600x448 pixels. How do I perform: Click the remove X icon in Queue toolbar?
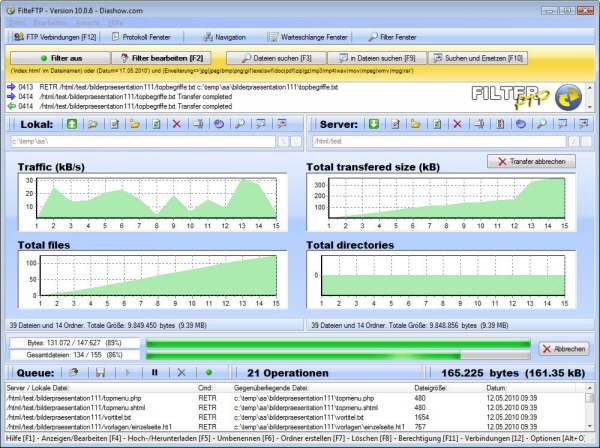(181, 372)
